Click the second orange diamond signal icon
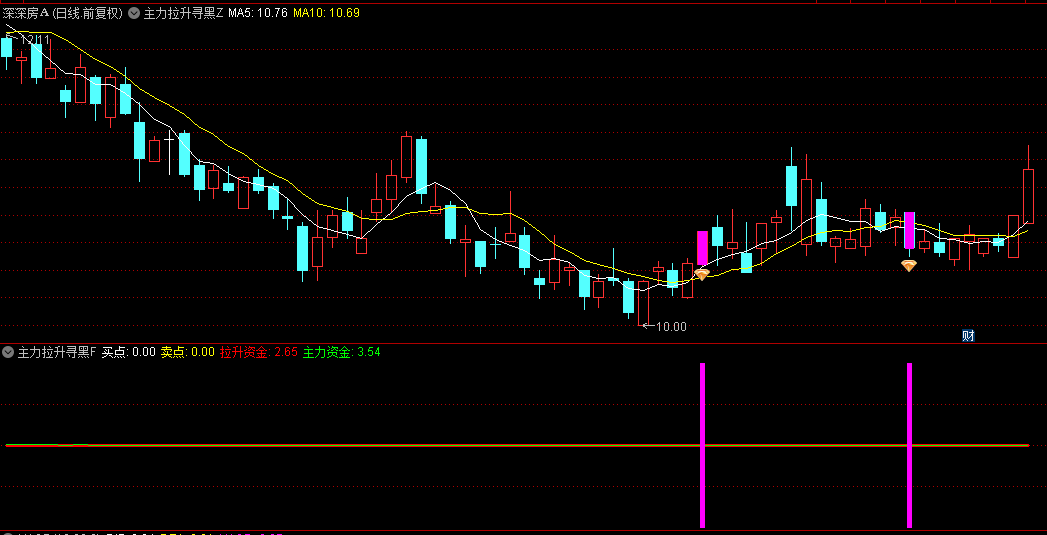This screenshot has height=535, width=1047. click(909, 265)
